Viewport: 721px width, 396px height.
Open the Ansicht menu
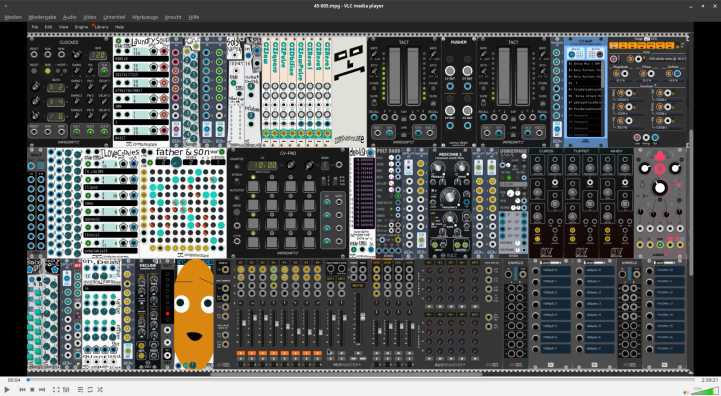click(x=173, y=17)
